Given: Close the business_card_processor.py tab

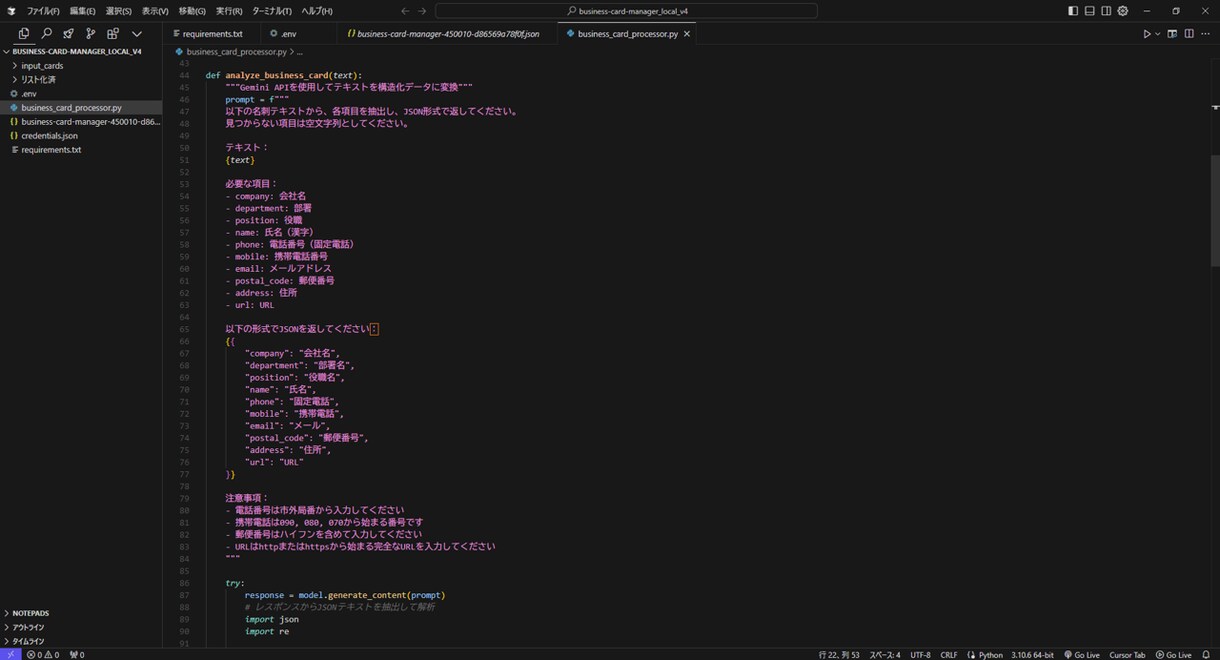Looking at the screenshot, I should tap(687, 34).
